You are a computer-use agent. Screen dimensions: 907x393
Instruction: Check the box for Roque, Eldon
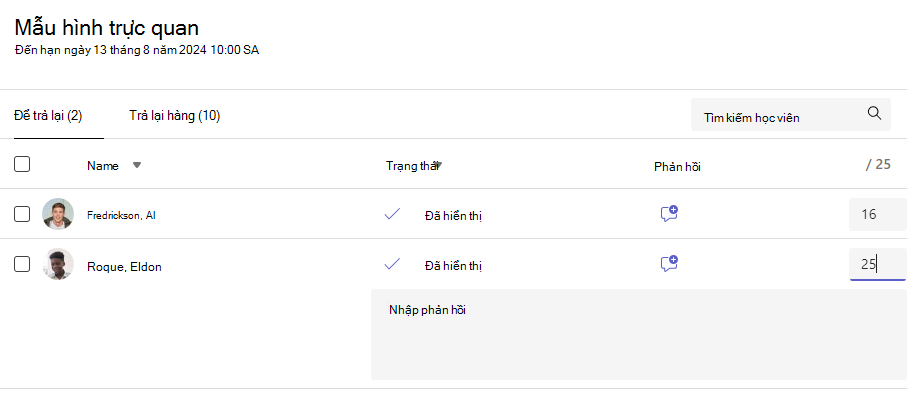click(x=22, y=265)
